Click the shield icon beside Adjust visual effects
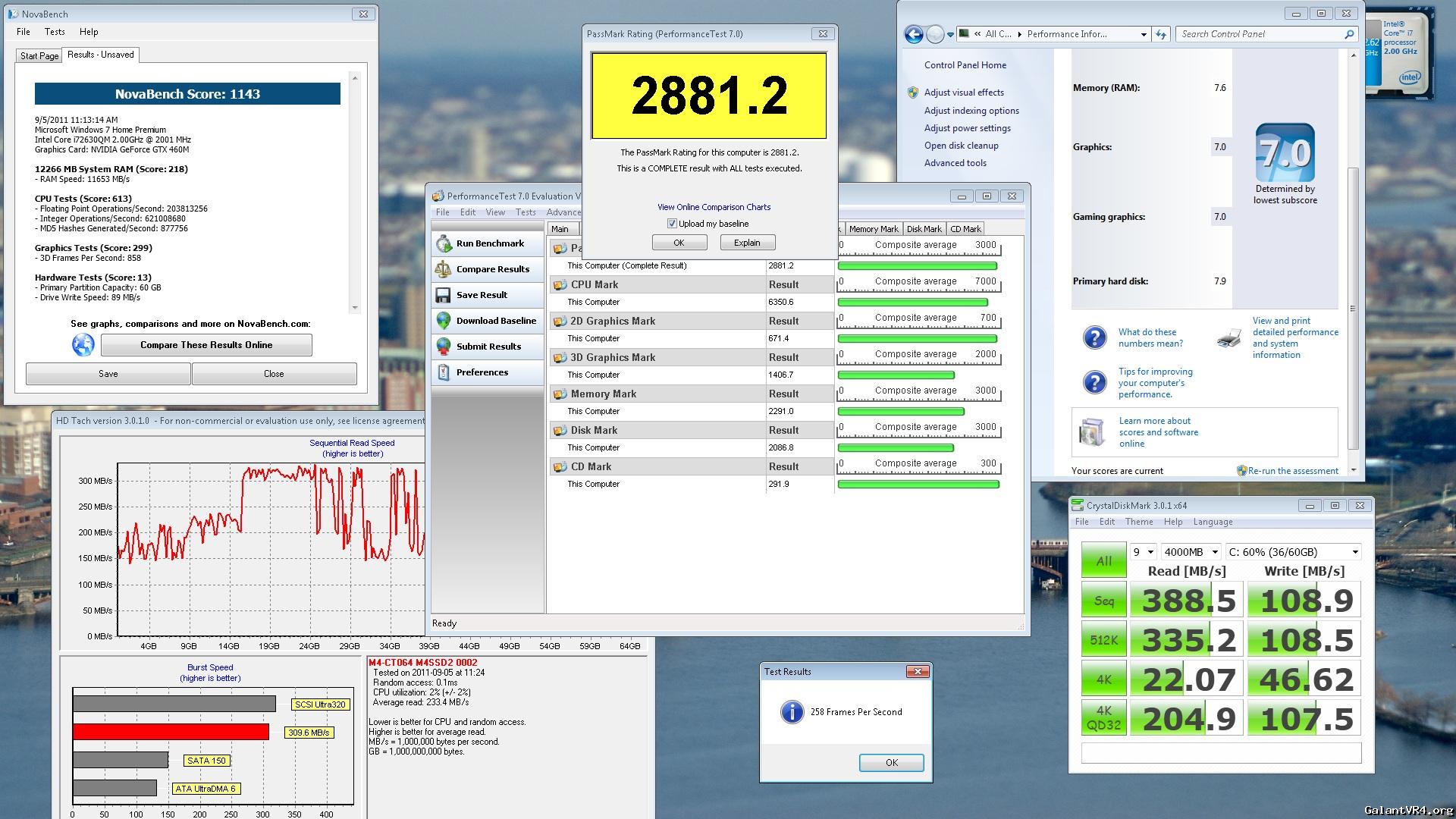This screenshot has width=1456, height=819. click(913, 93)
